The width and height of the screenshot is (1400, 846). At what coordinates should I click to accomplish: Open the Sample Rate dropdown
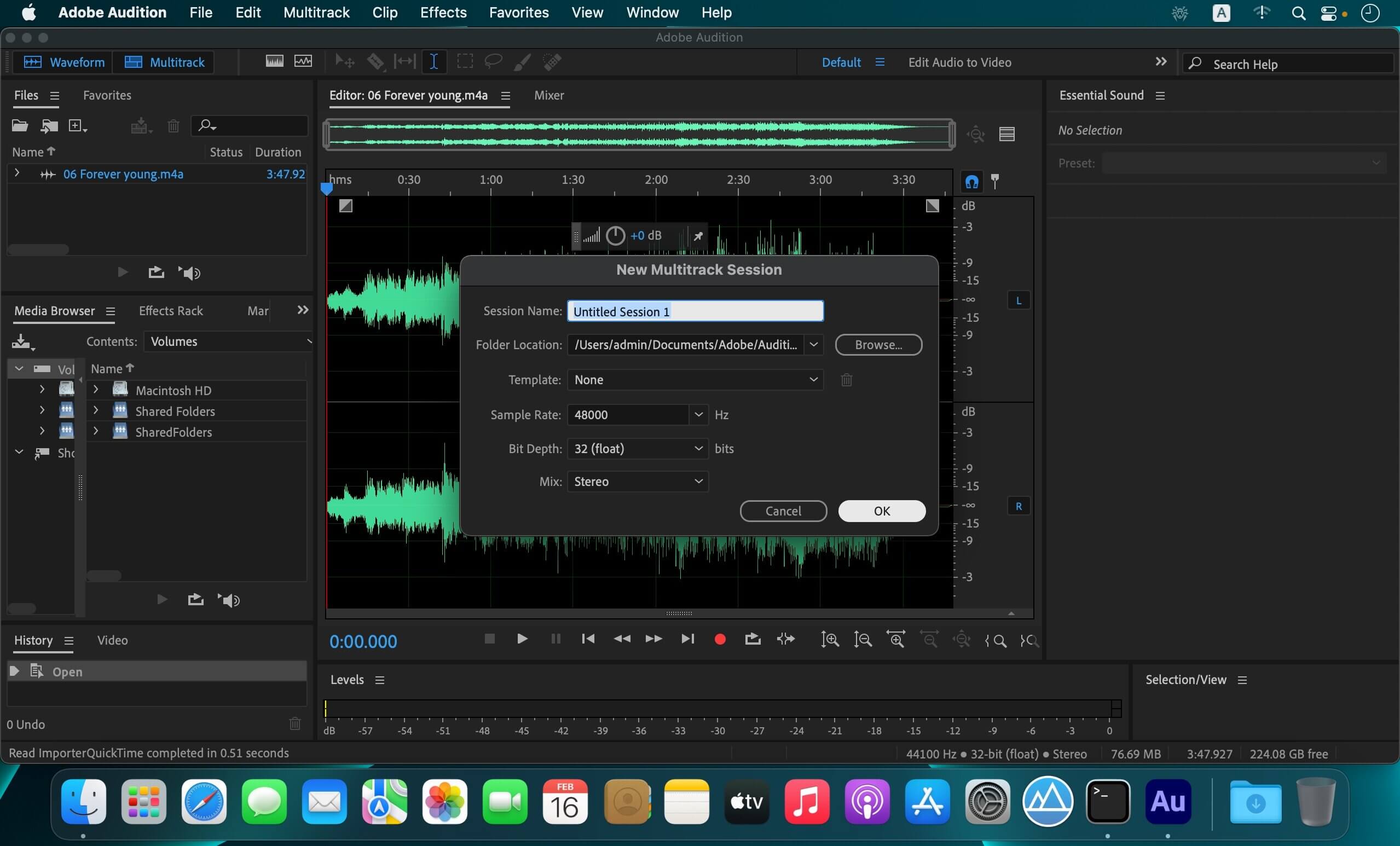click(x=698, y=415)
